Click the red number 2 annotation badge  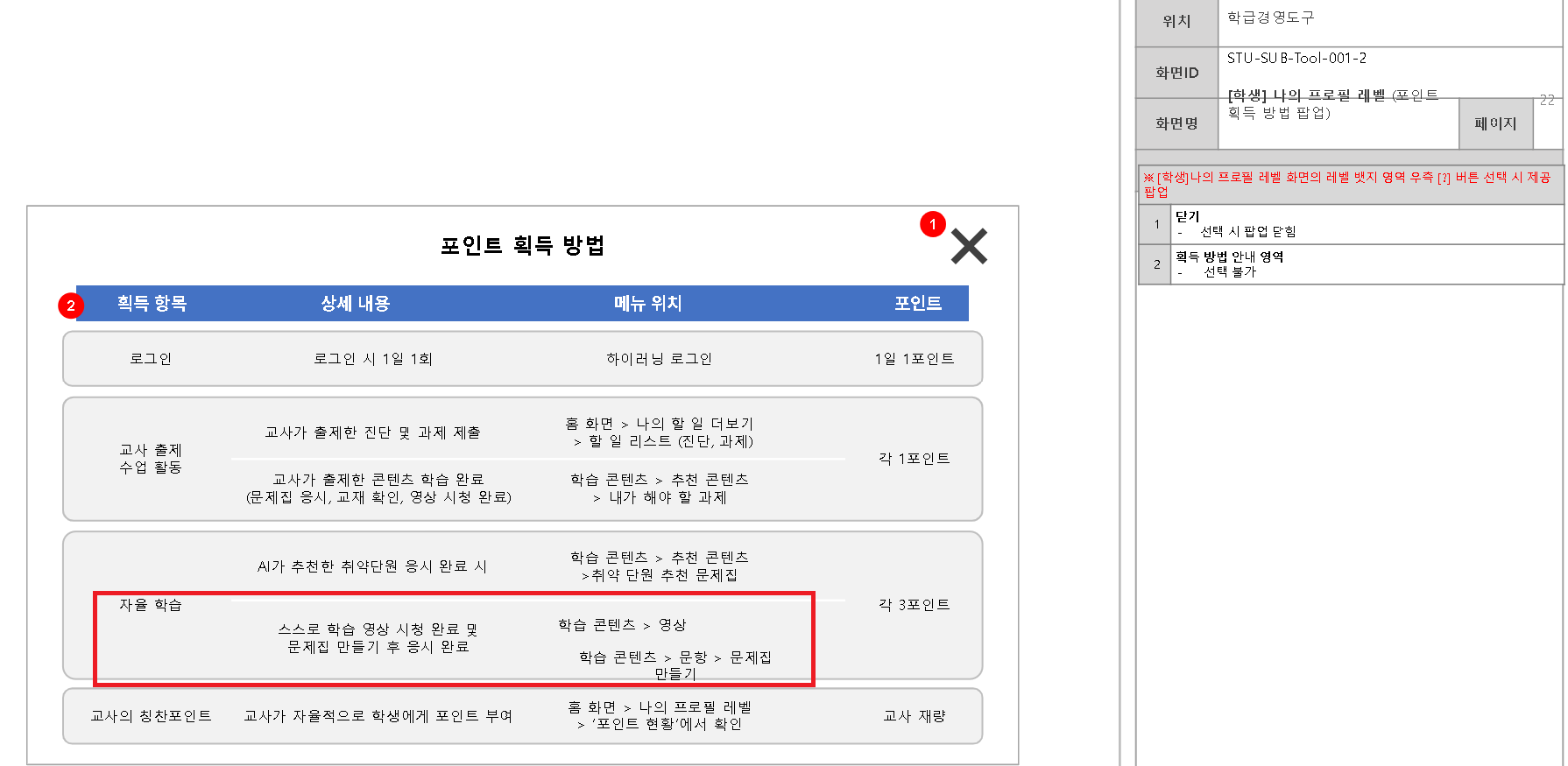tap(71, 306)
